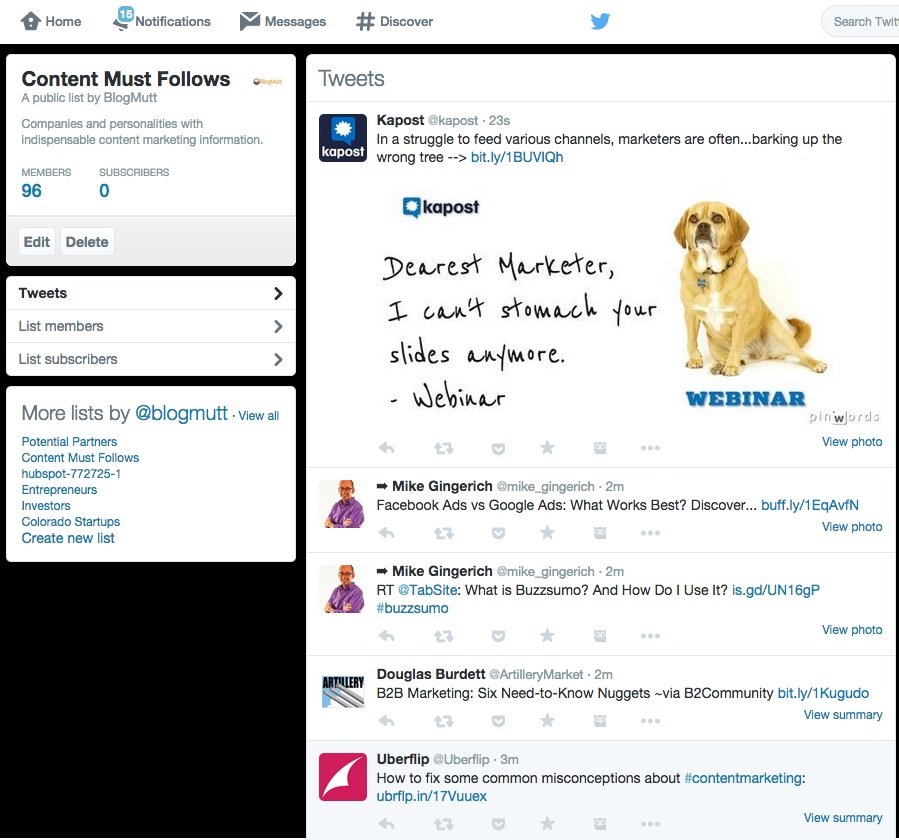This screenshot has width=899, height=840.
Task: Save the Kapost tweet to Pocket
Action: click(x=498, y=448)
